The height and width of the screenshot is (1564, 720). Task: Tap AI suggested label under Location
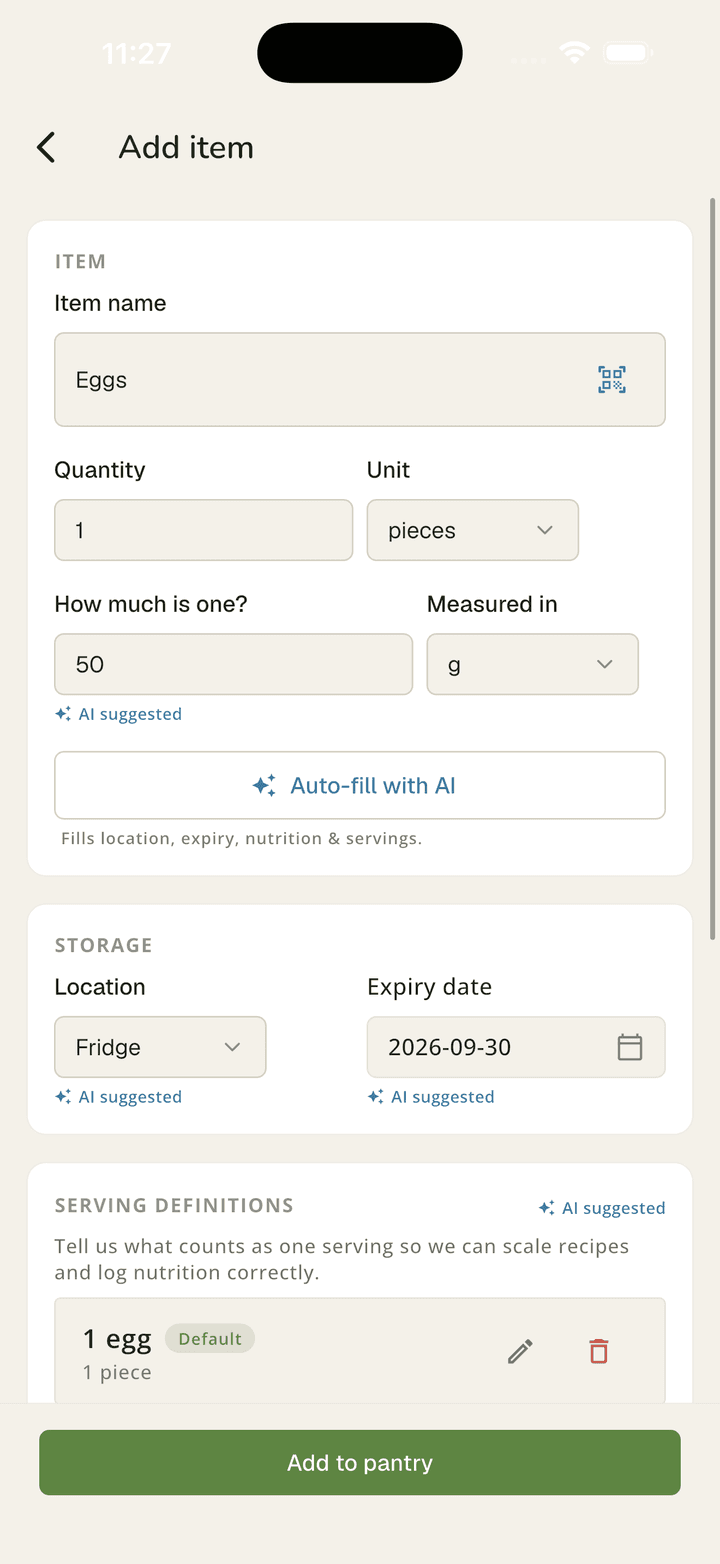(119, 1097)
